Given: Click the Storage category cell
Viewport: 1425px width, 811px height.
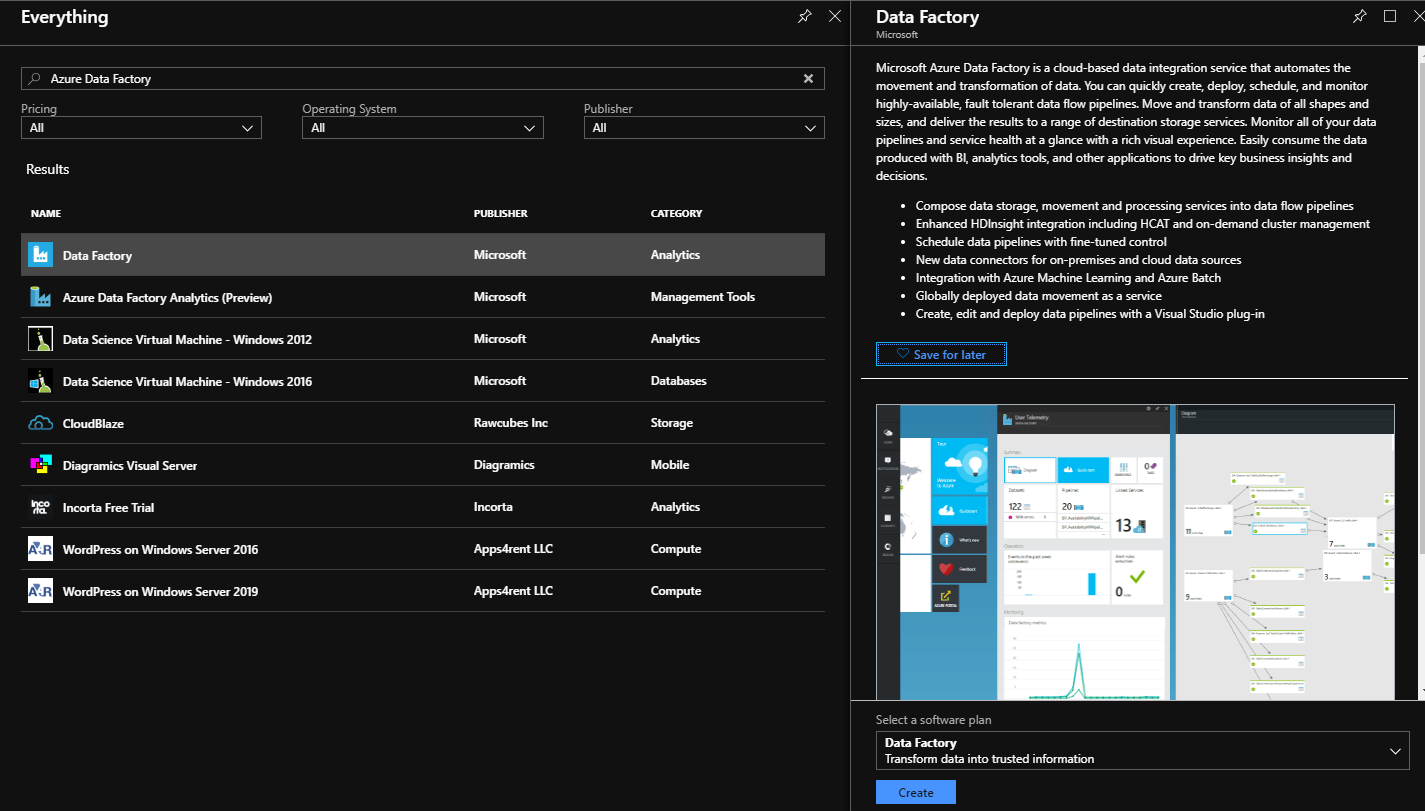Looking at the screenshot, I should (x=672, y=423).
